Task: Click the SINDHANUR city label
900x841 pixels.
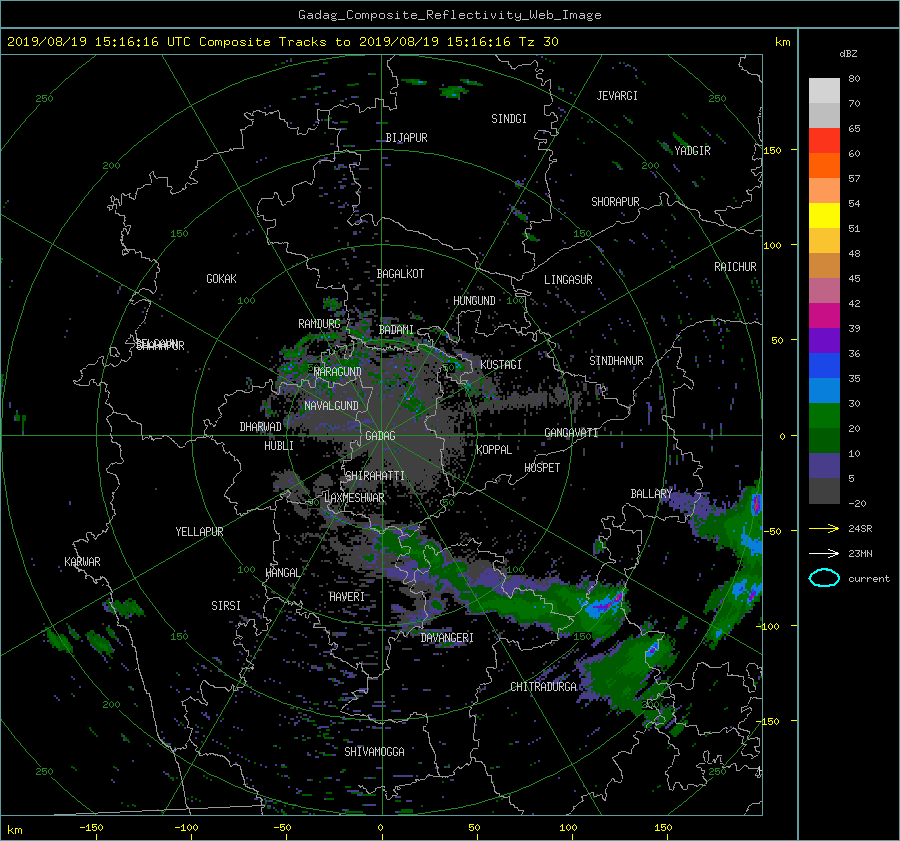Action: click(616, 361)
